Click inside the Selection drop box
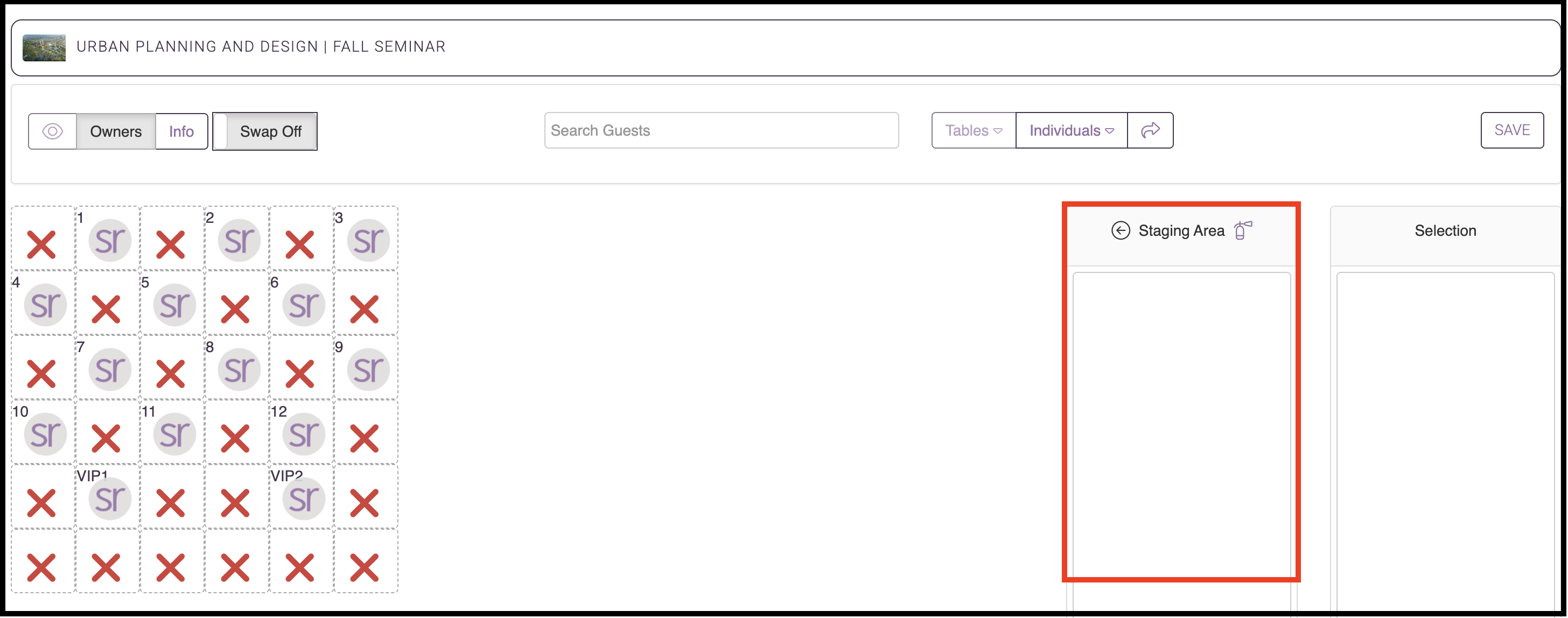Image resolution: width=1568 pixels, height=618 pixels. tap(1445, 441)
